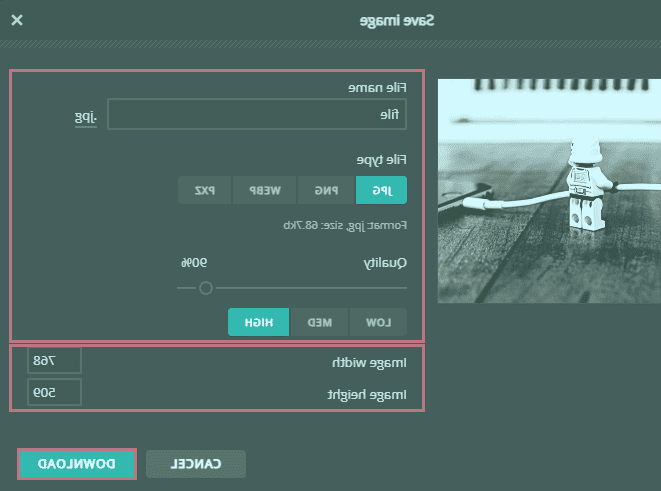Click the Quality slider handle
Image resolution: width=661 pixels, height=491 pixels.
coord(206,288)
